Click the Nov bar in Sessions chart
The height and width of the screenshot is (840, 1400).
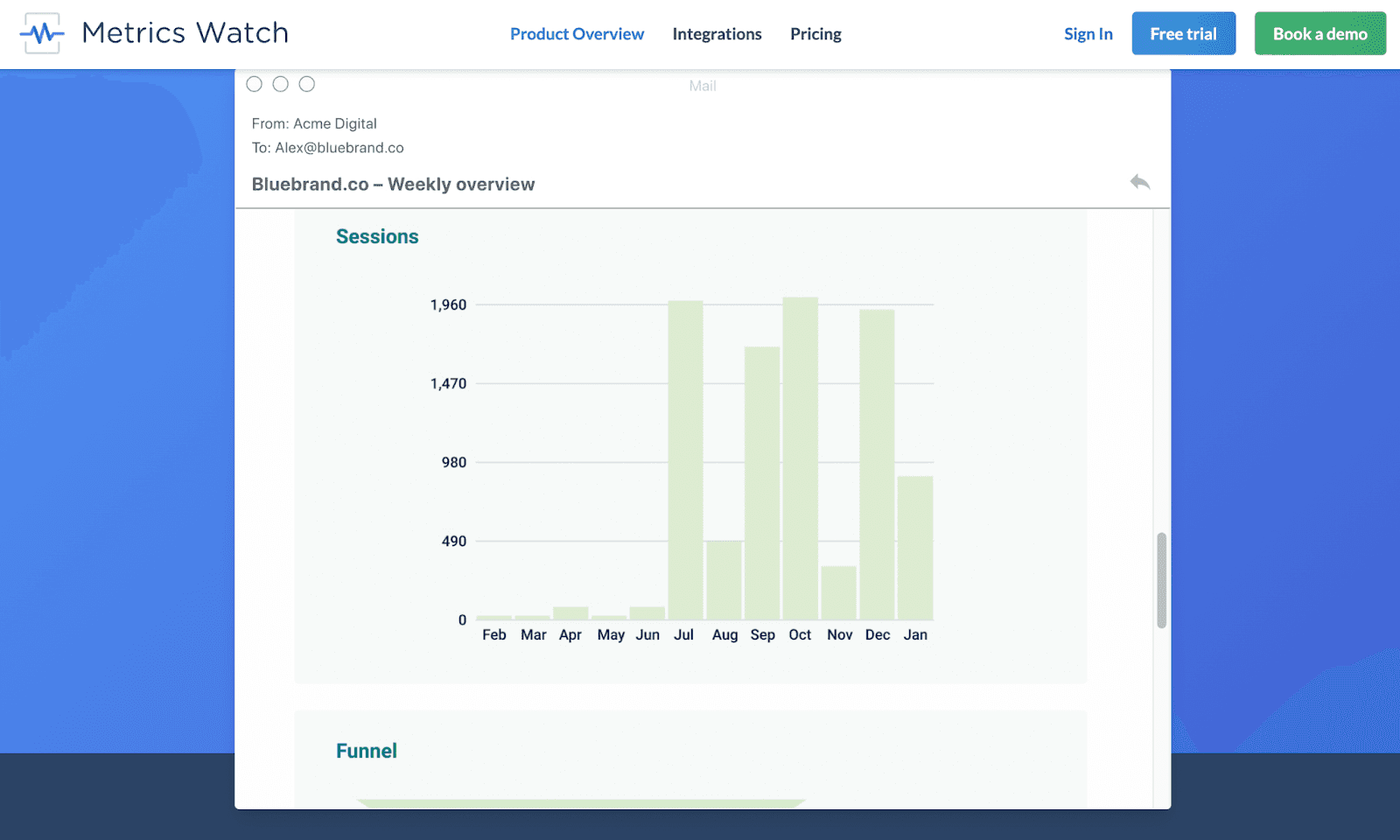pos(838,593)
